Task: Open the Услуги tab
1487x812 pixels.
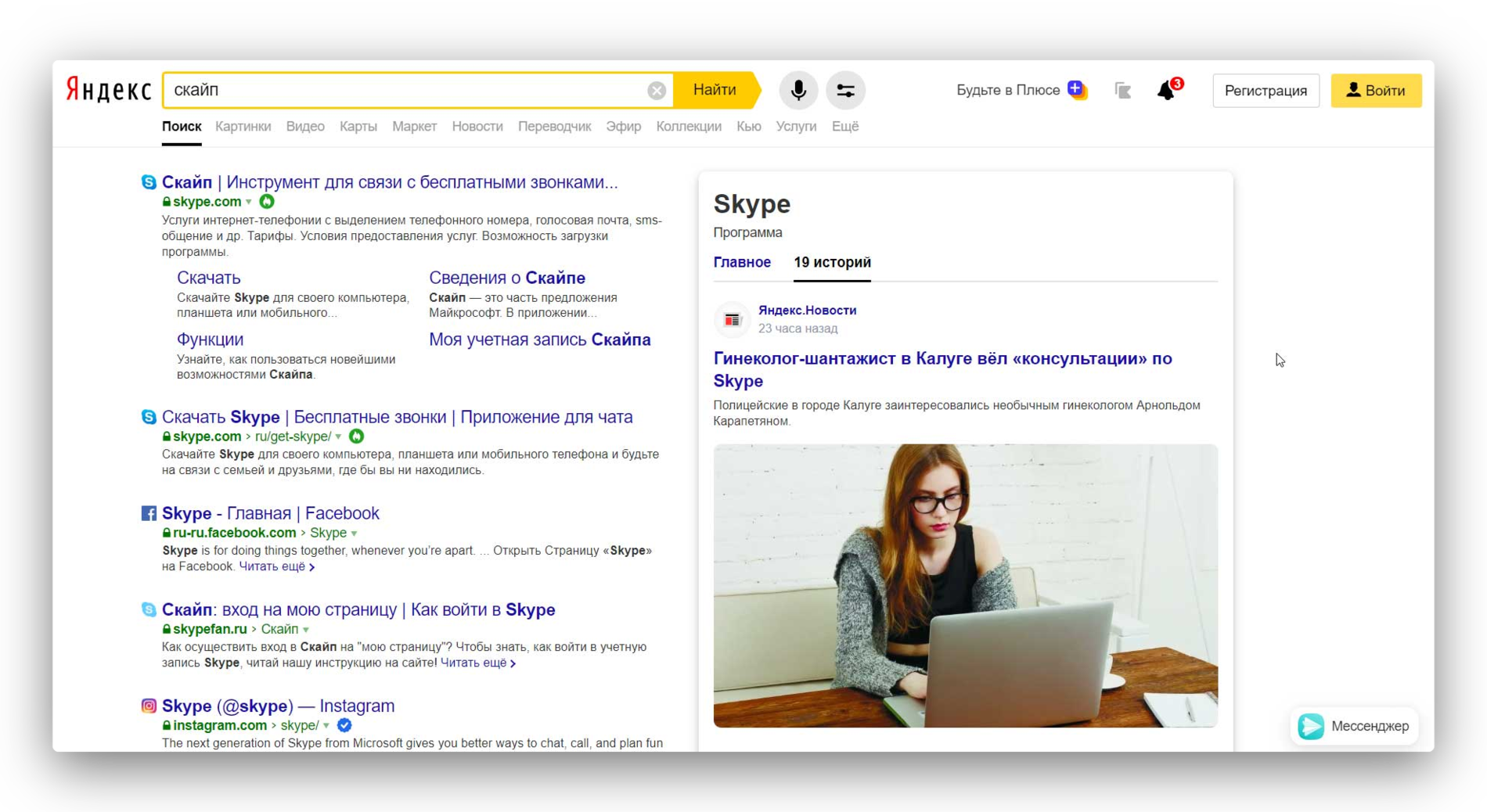Action: [x=796, y=126]
